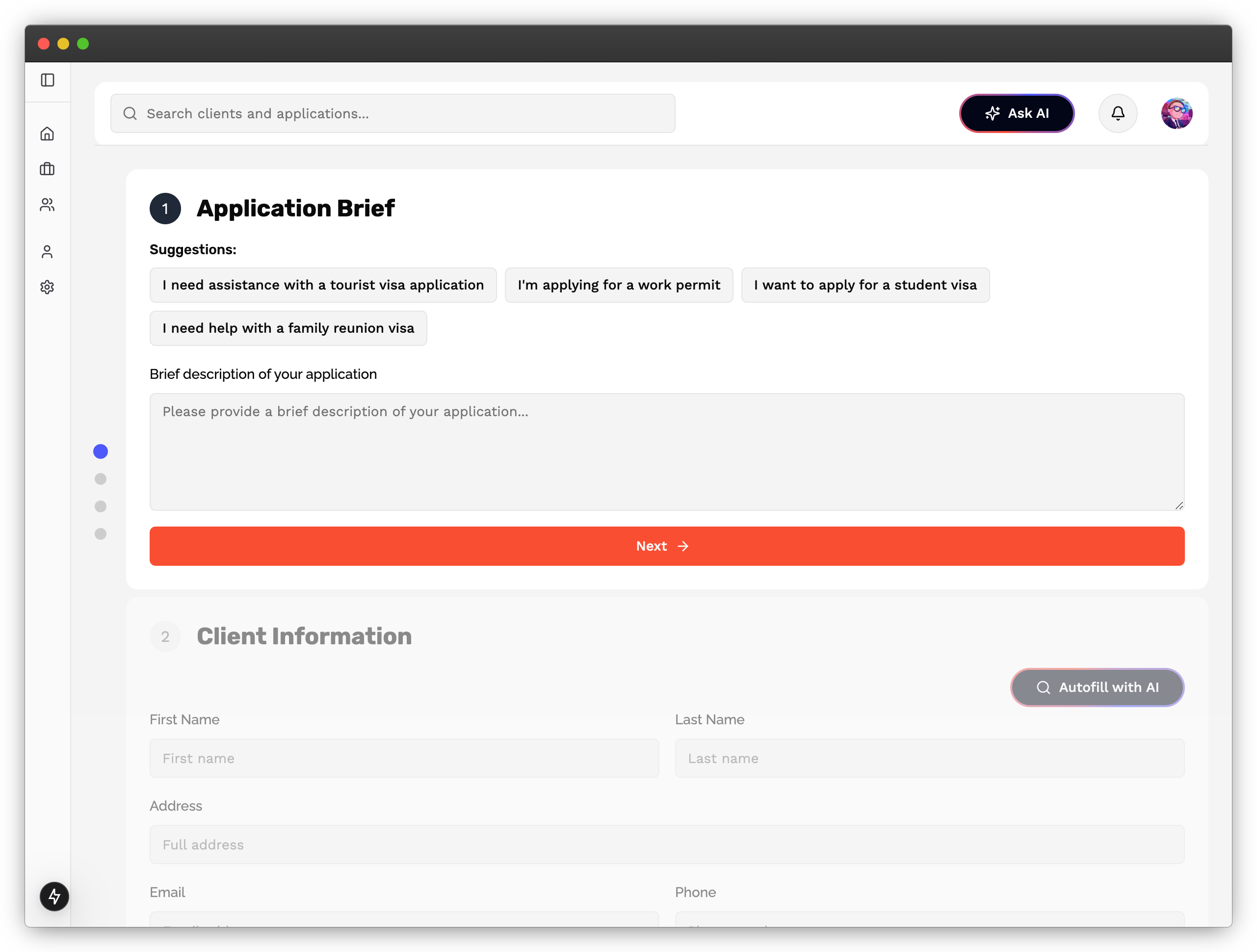
Task: Open Settings via the gear icon
Action: coord(47,287)
